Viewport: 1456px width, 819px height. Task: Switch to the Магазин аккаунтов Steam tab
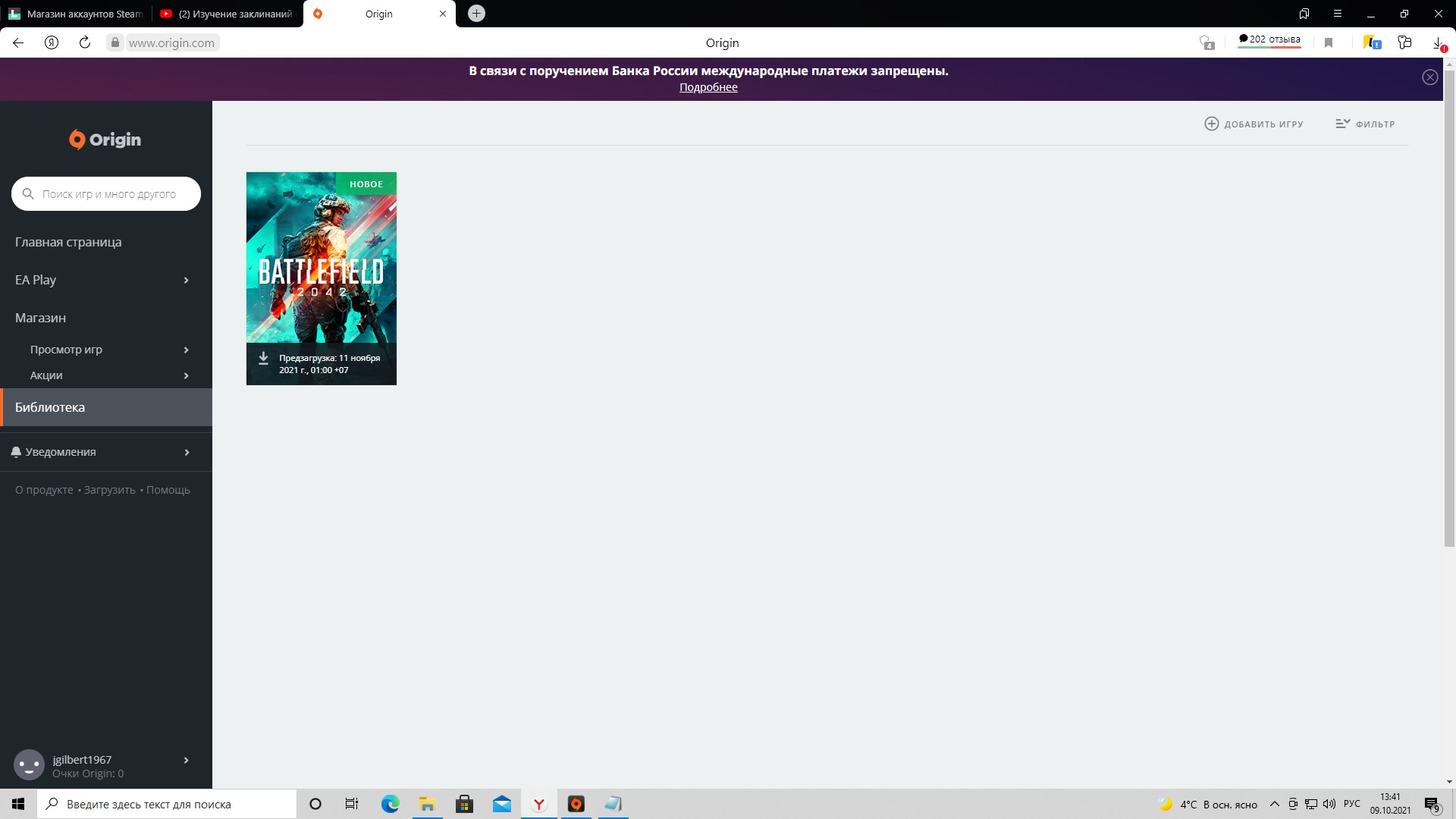76,14
